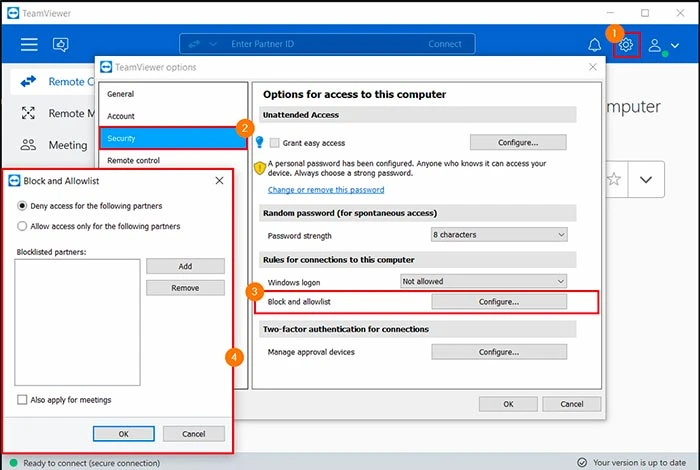Click the favorite star icon in main window
Viewport: 700px width, 470px height.
[614, 179]
